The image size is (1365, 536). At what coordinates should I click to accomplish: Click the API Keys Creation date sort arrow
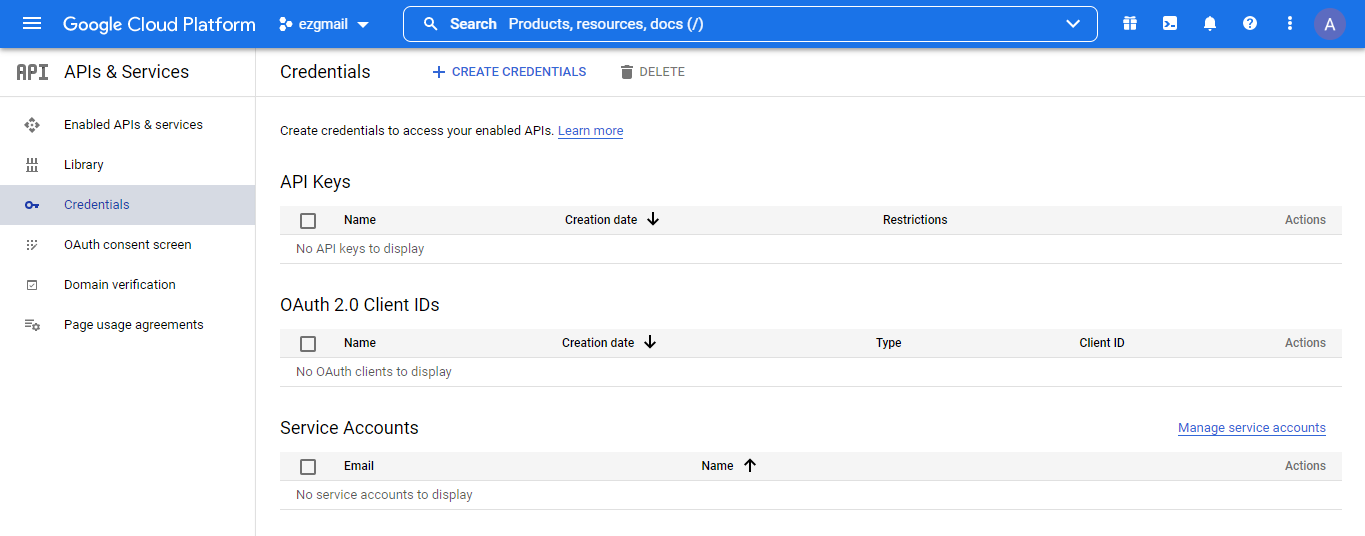tap(653, 219)
